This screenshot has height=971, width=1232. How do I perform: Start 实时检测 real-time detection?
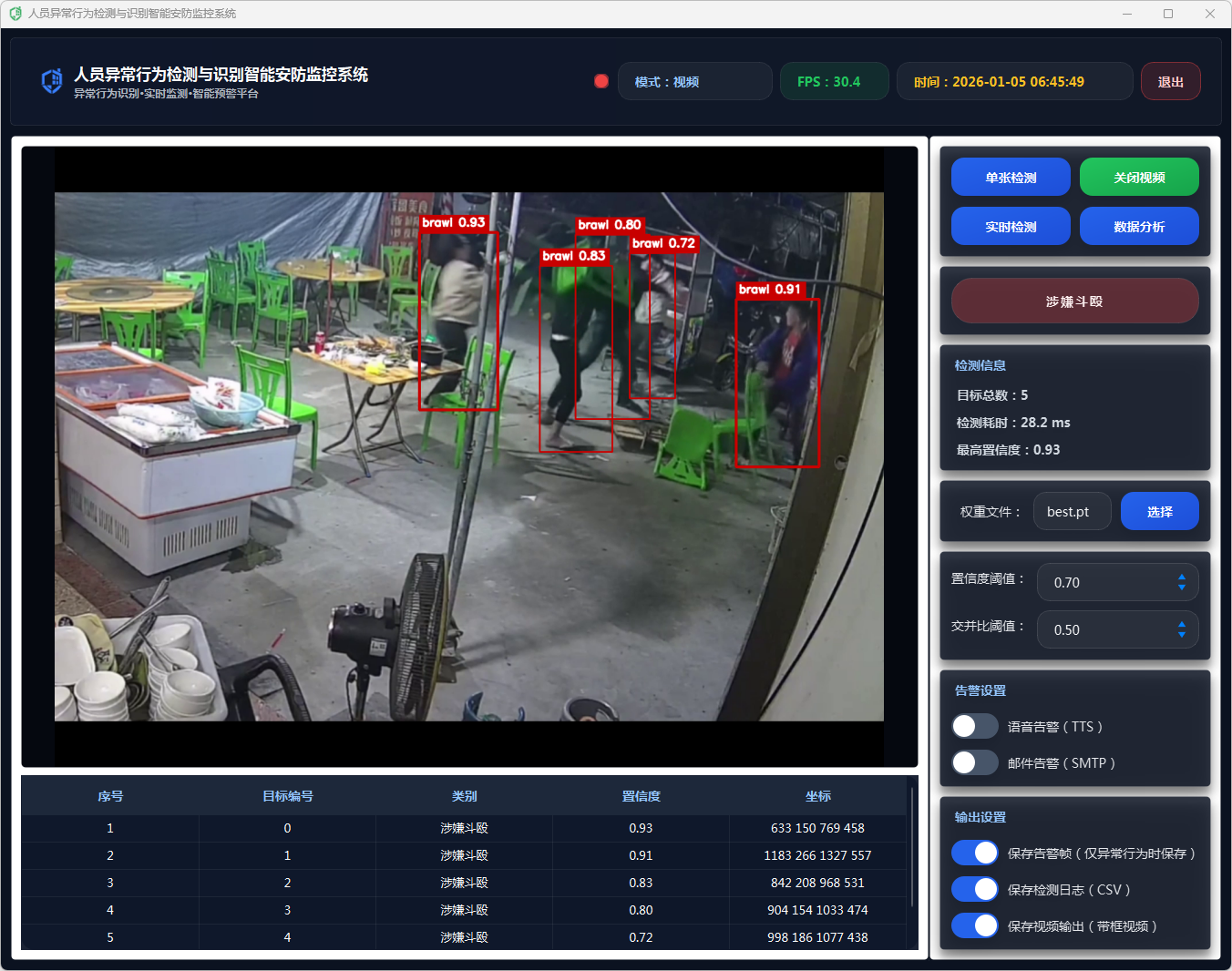tap(1011, 227)
